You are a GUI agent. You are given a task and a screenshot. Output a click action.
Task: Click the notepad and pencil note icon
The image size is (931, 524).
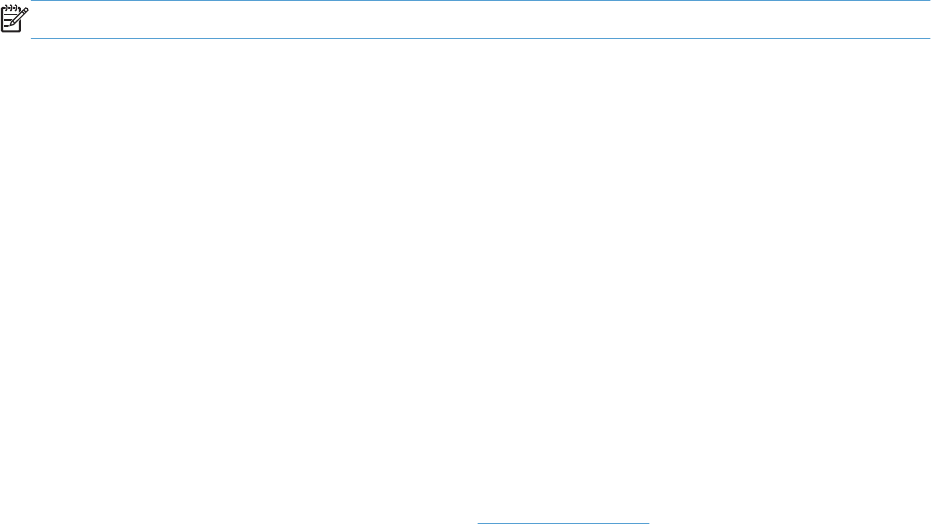click(x=14, y=18)
